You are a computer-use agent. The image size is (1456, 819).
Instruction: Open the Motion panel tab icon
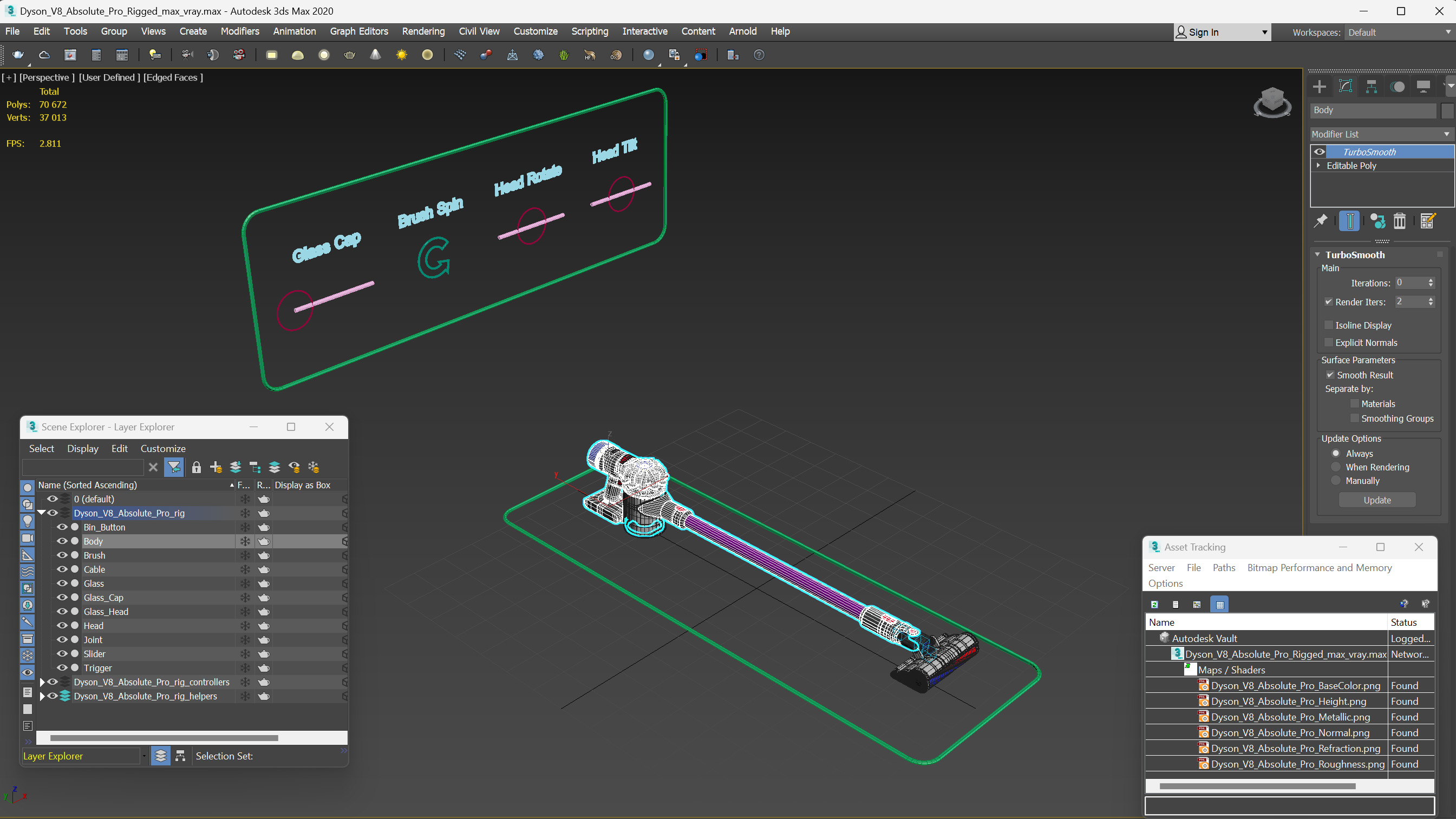point(1397,87)
